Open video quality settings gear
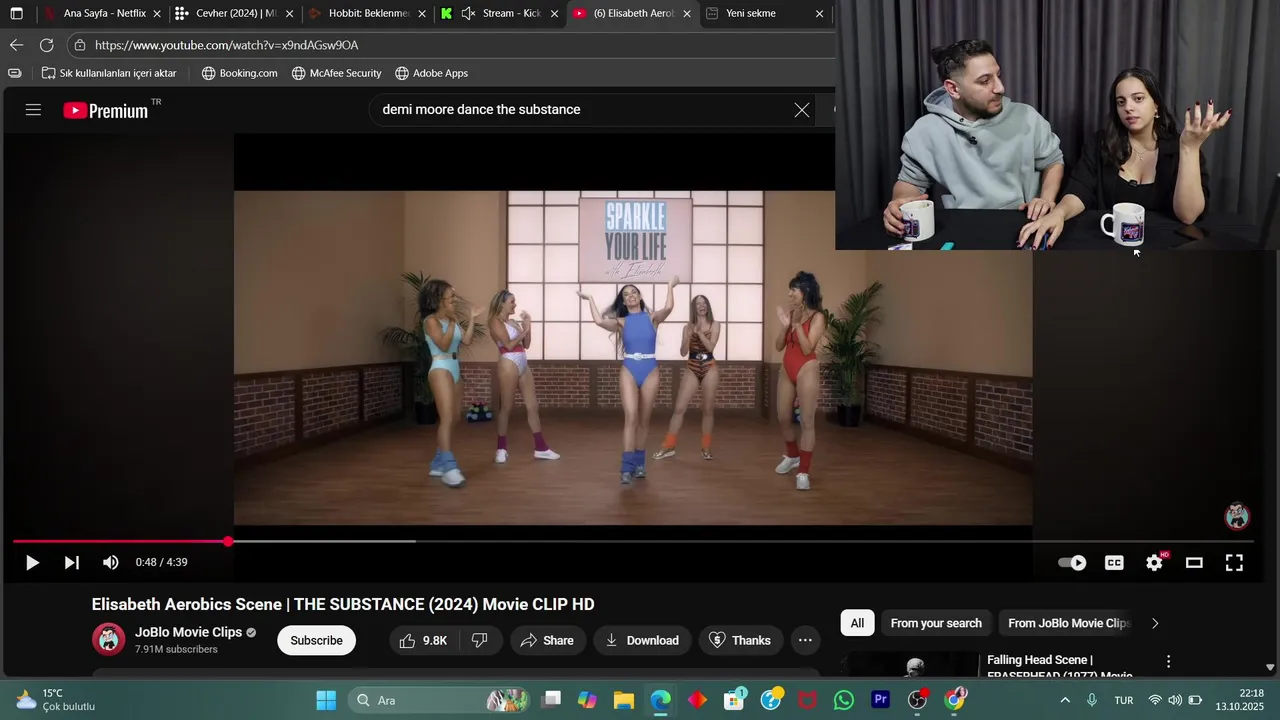The image size is (1280, 720). [x=1155, y=563]
